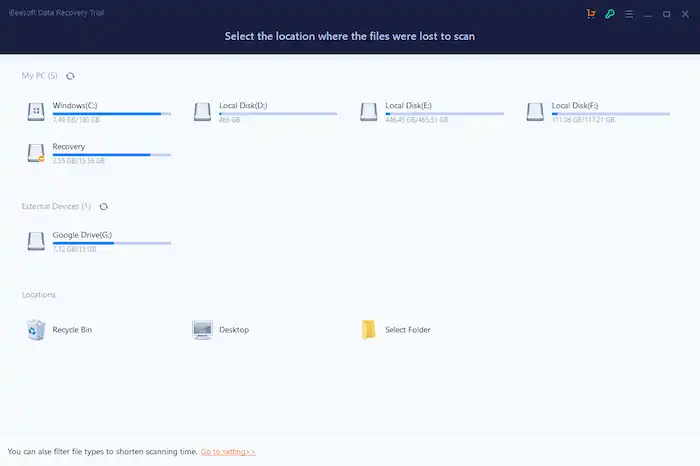The width and height of the screenshot is (700, 466).
Task: Pick the Local Disk(F:) drive icon
Action: (x=535, y=111)
